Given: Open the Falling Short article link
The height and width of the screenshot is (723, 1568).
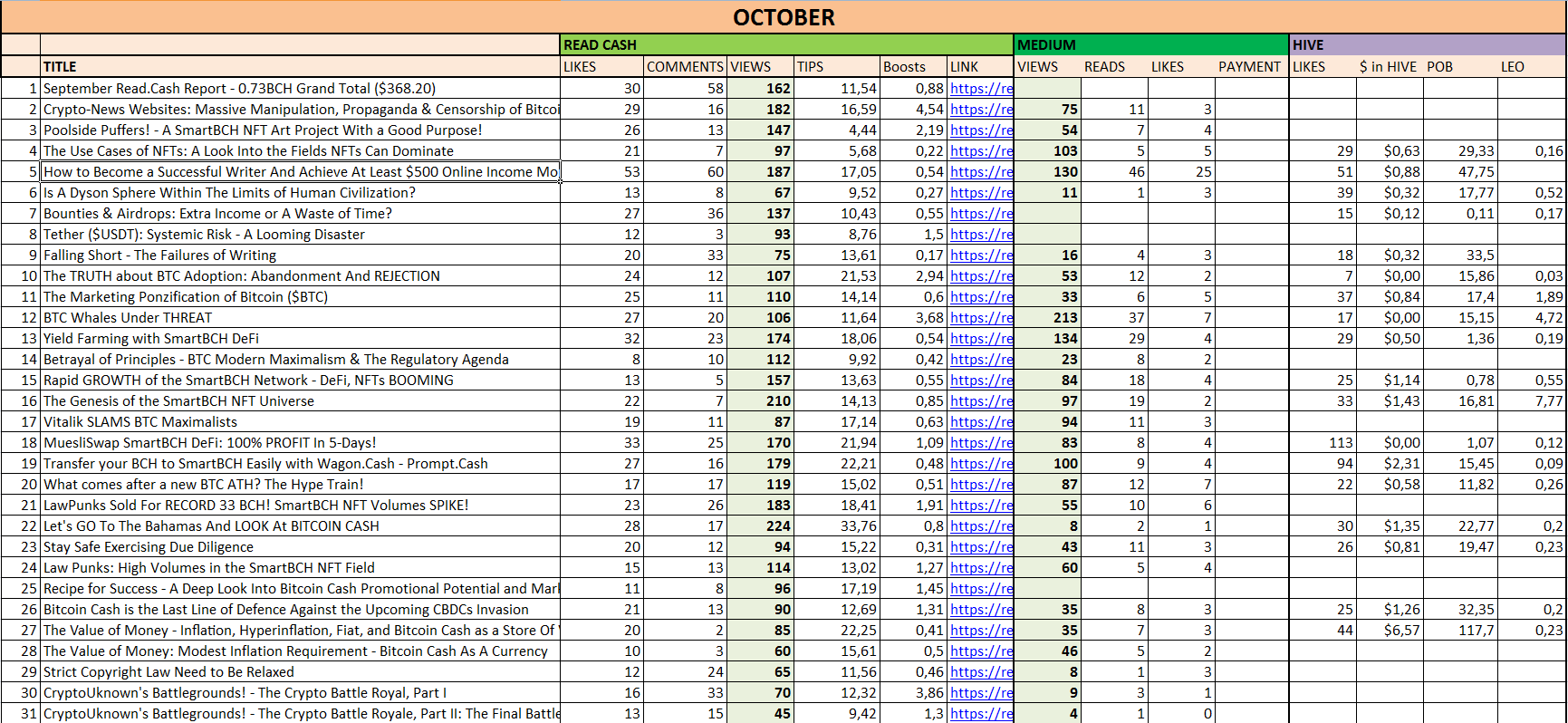Looking at the screenshot, I should click(x=981, y=255).
